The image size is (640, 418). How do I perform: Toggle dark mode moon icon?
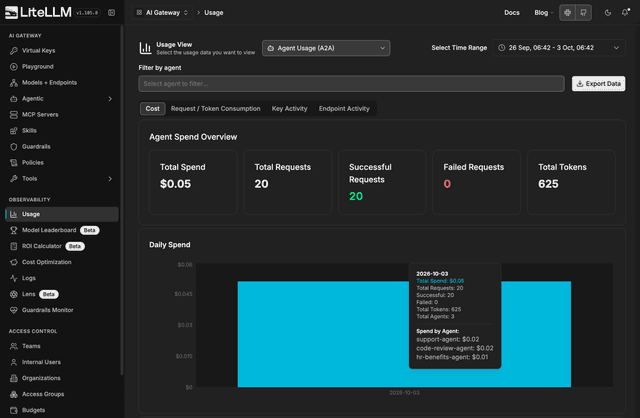click(x=608, y=13)
